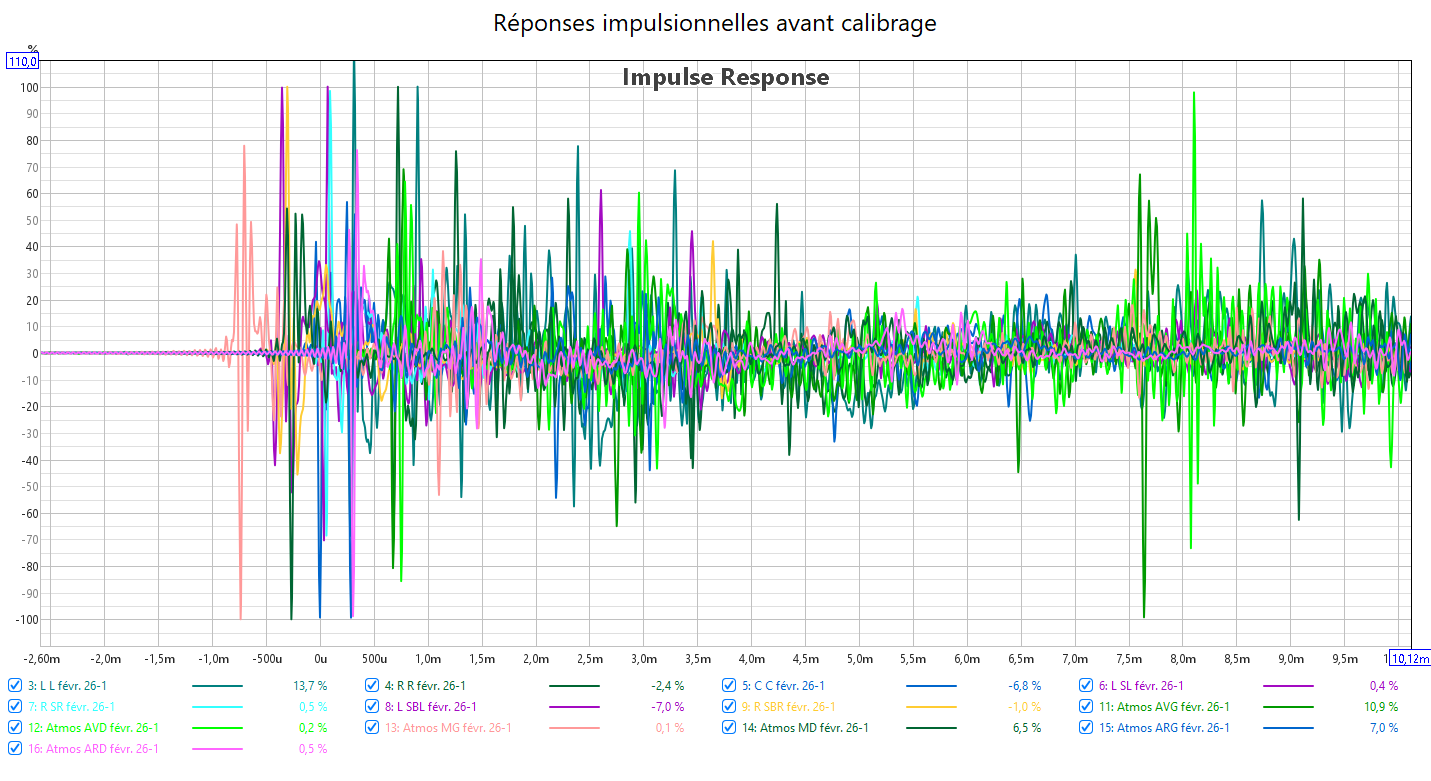Screen dimensions: 1431x781
Task: Click the 110,0 vertical axis limit field
Action: (x=23, y=62)
